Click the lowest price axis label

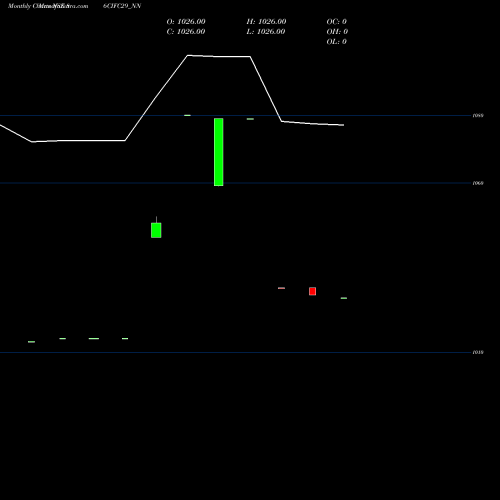point(478,352)
